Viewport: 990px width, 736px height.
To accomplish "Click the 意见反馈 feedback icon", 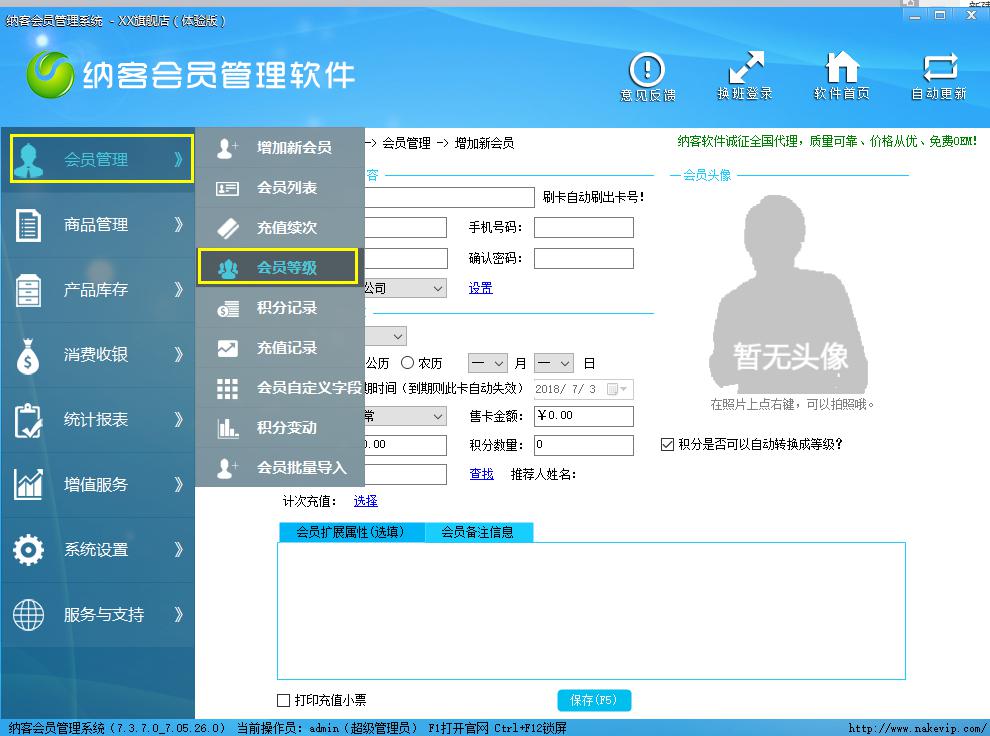I will coord(647,75).
